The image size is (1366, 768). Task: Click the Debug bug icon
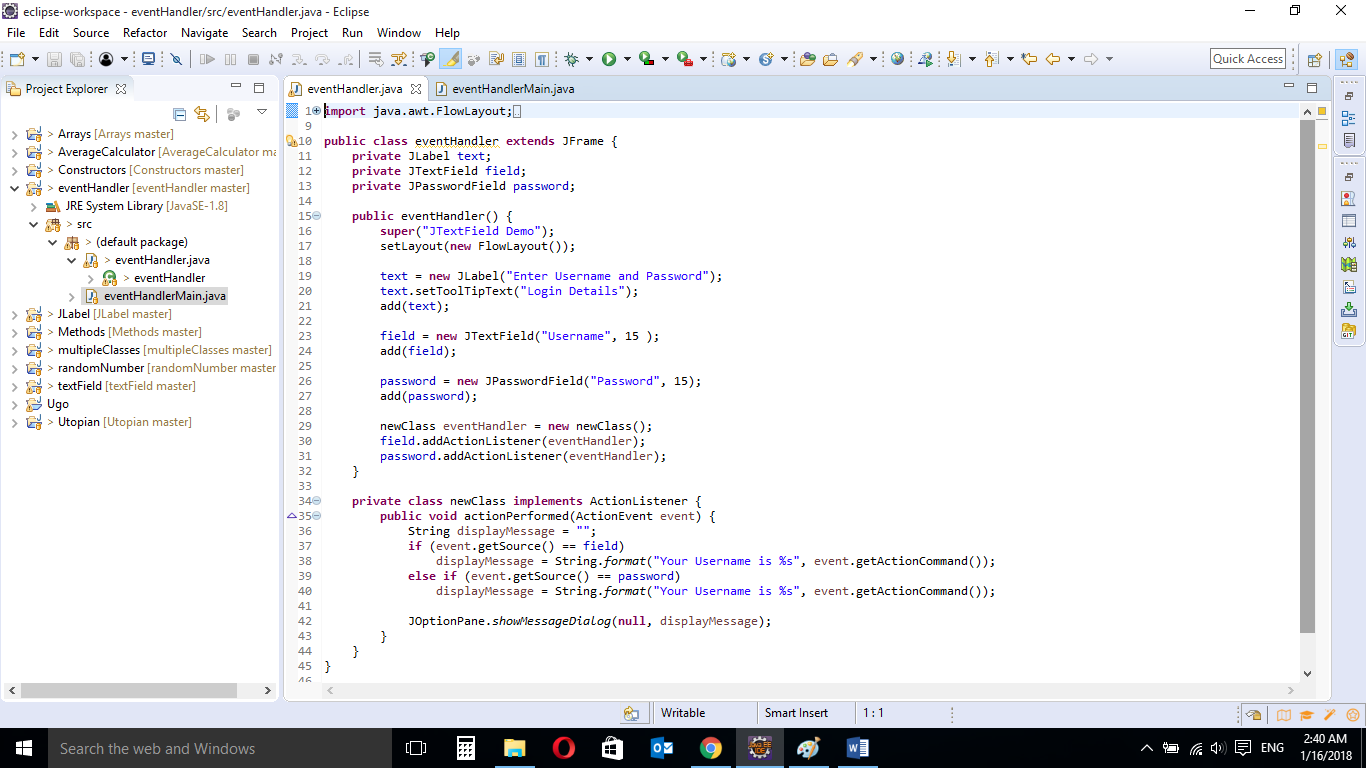tap(571, 59)
